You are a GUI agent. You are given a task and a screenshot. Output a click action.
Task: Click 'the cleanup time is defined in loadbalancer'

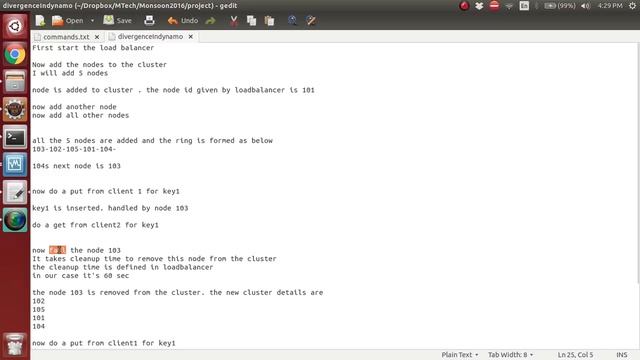122,267
